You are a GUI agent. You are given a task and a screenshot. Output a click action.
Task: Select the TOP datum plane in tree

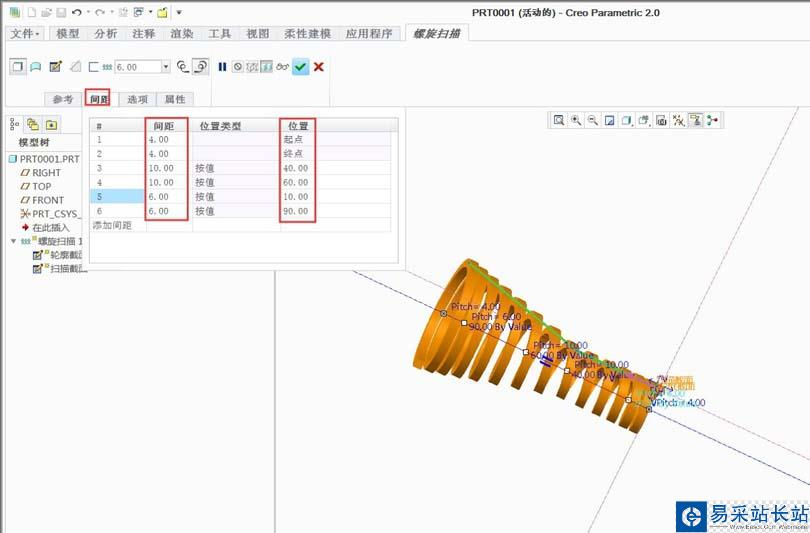(x=36, y=186)
